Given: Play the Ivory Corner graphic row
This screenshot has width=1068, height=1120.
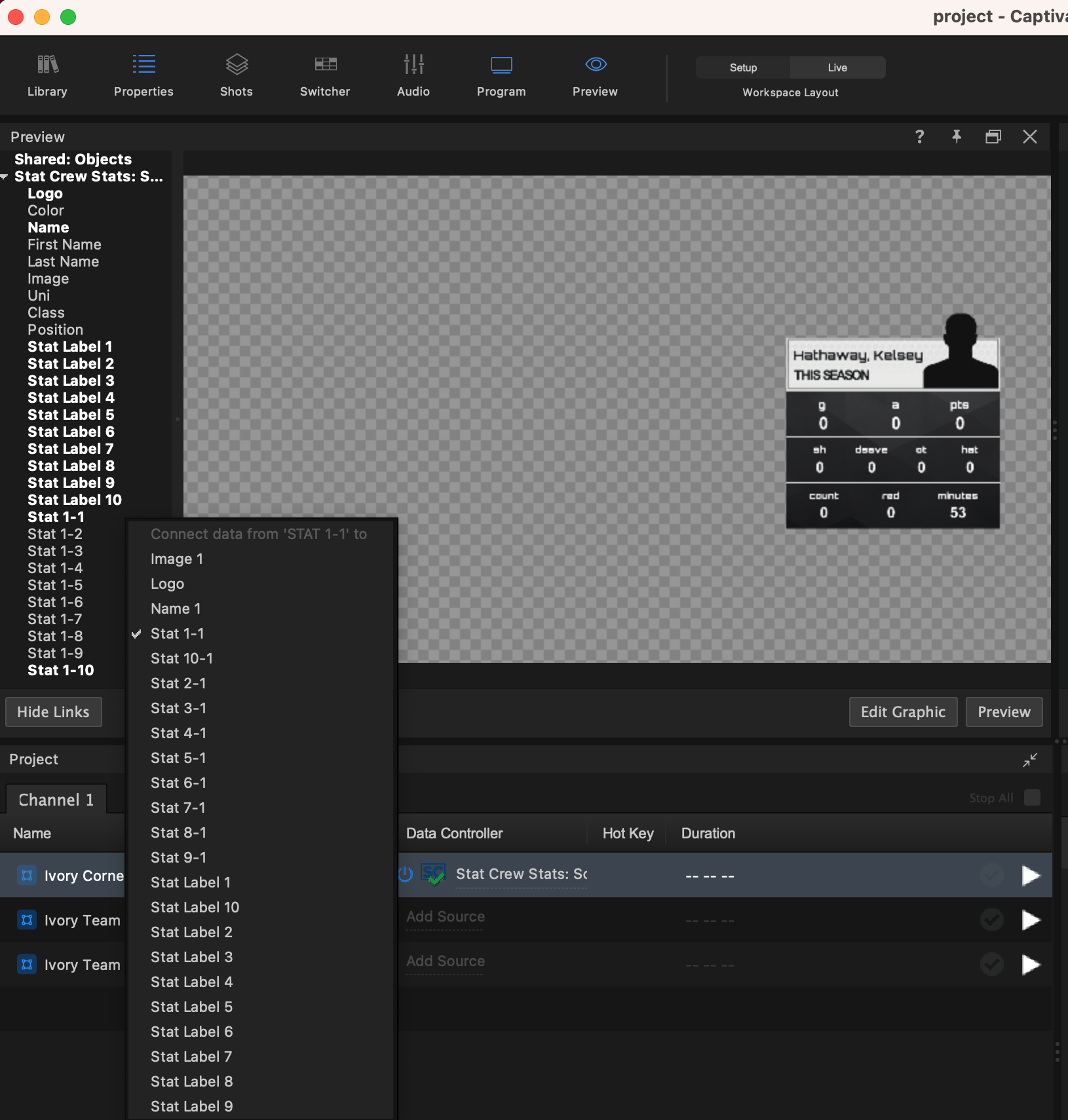Looking at the screenshot, I should click(1031, 875).
